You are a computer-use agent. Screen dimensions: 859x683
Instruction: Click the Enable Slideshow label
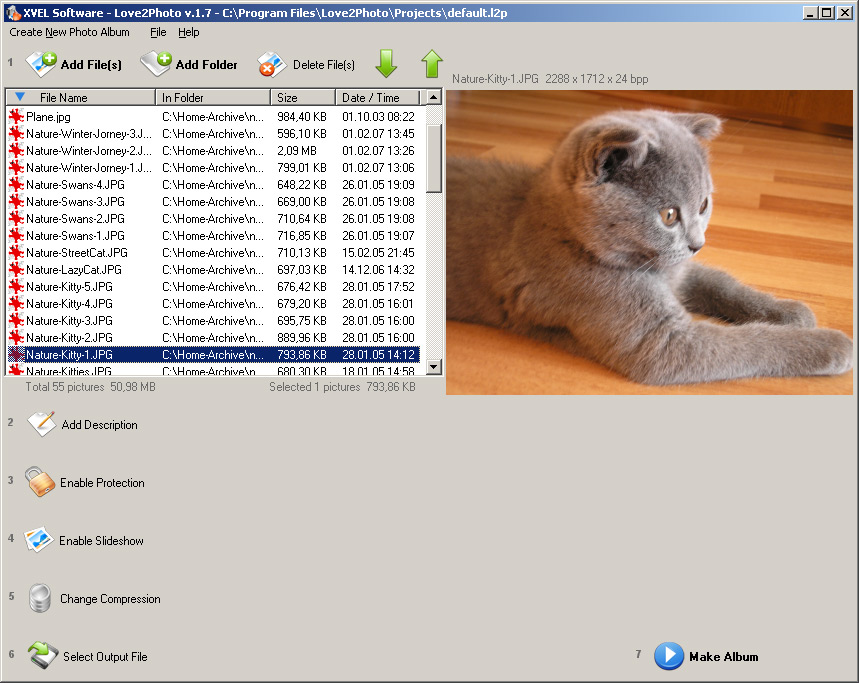101,541
